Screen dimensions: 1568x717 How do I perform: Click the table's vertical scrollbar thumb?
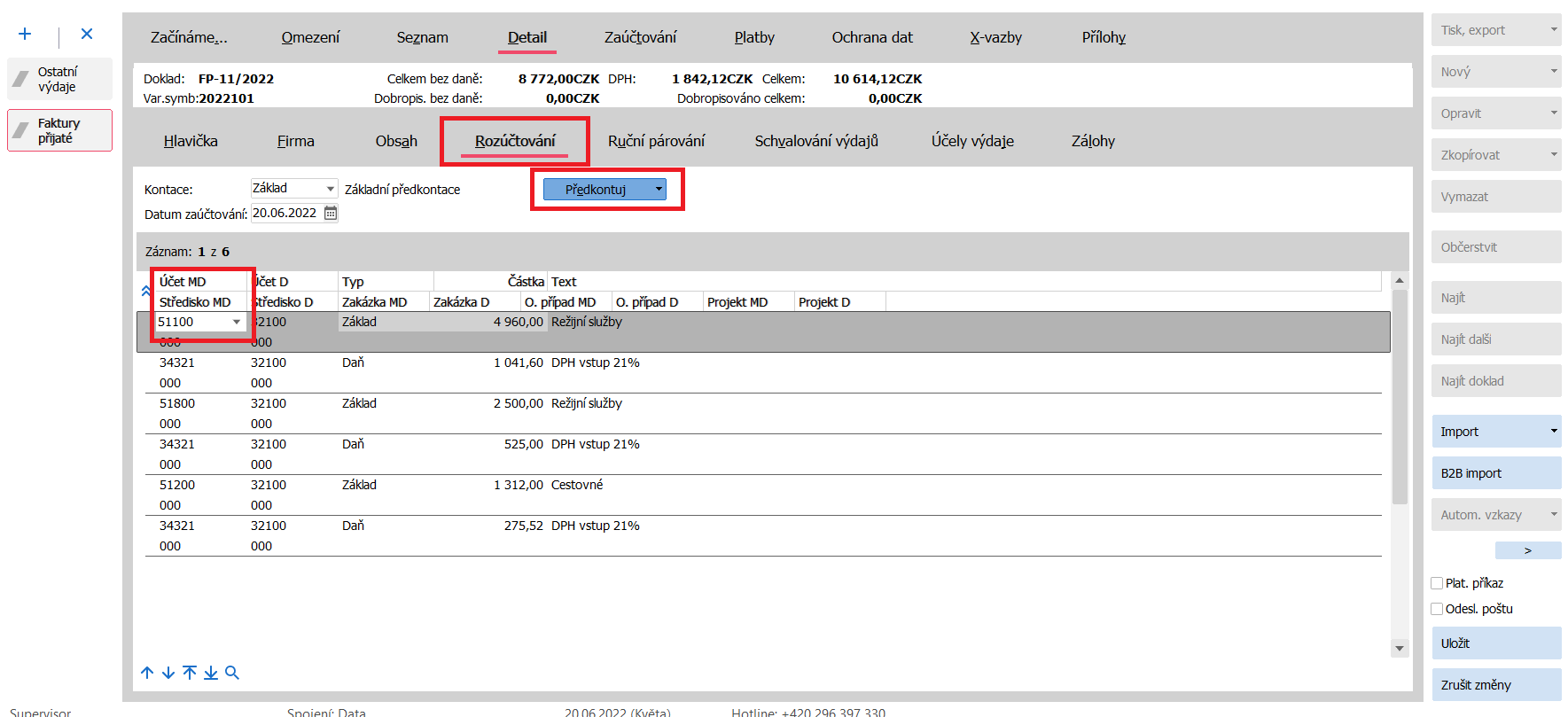tap(1400, 399)
